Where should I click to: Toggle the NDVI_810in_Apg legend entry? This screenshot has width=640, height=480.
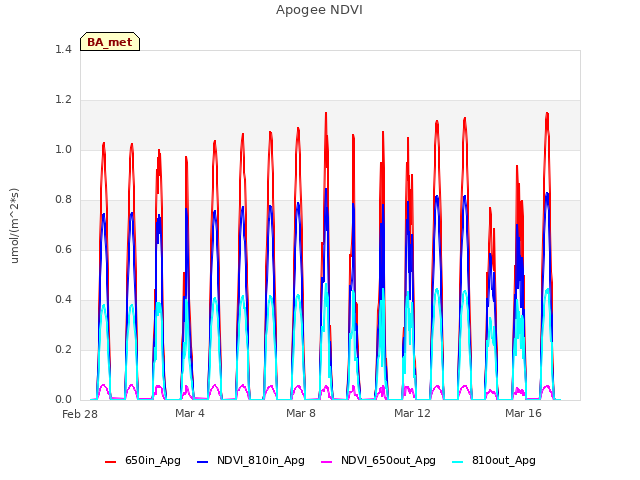(251, 461)
